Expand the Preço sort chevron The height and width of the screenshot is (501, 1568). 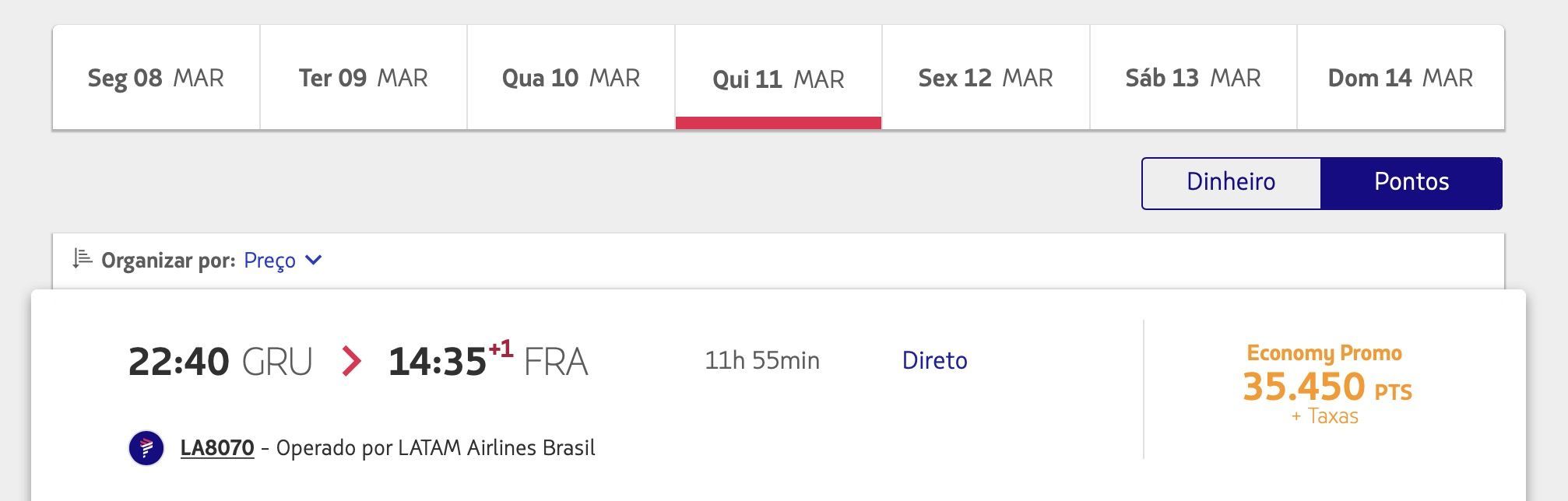[x=314, y=260]
